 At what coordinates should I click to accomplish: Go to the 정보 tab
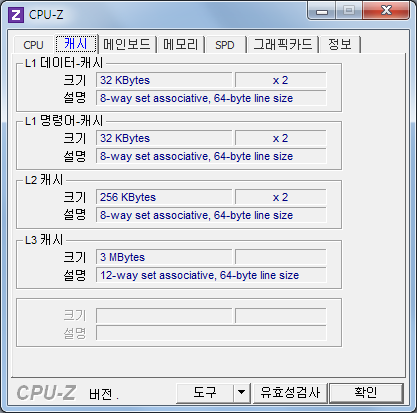(x=340, y=45)
